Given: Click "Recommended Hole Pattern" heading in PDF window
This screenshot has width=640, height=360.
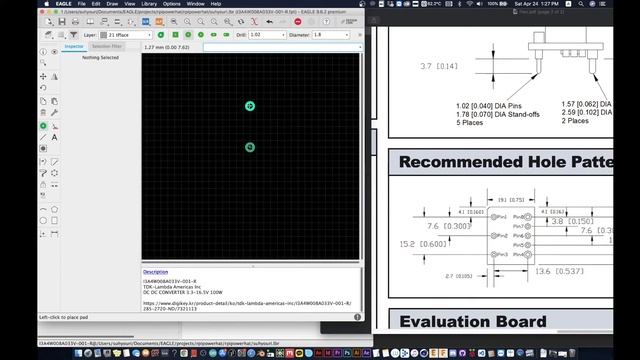Looking at the screenshot, I should pyautogui.click(x=506, y=162).
